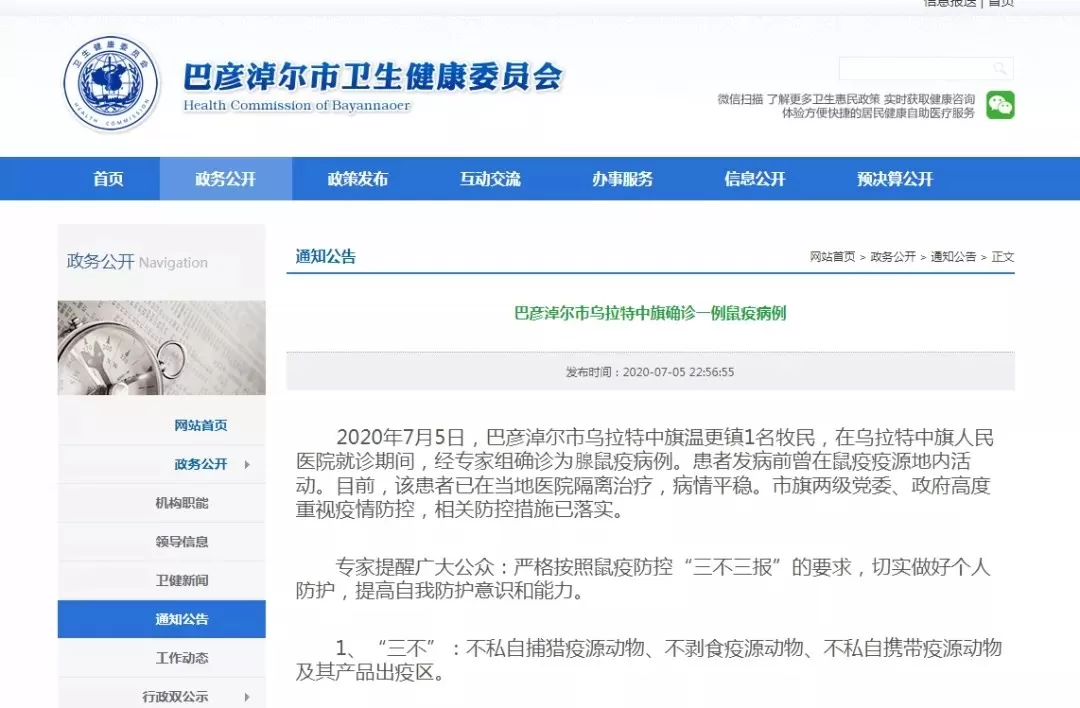Open 预决算公开 in the navigation bar
Viewport: 1080px width, 708px height.
[895, 179]
